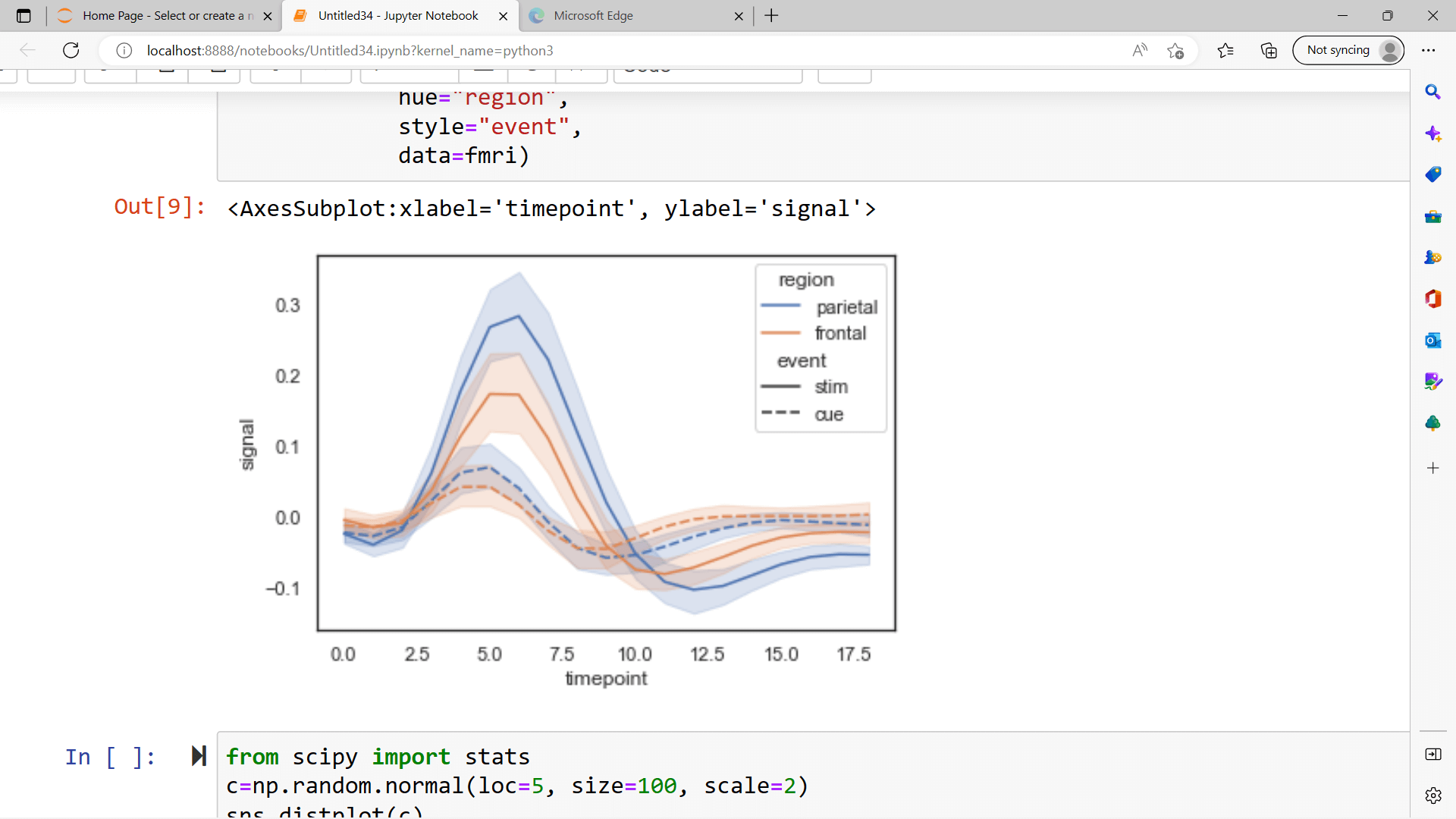Open the Image Creator sidebar icon
Viewport: 1456px width, 819px height.
tap(1433, 381)
